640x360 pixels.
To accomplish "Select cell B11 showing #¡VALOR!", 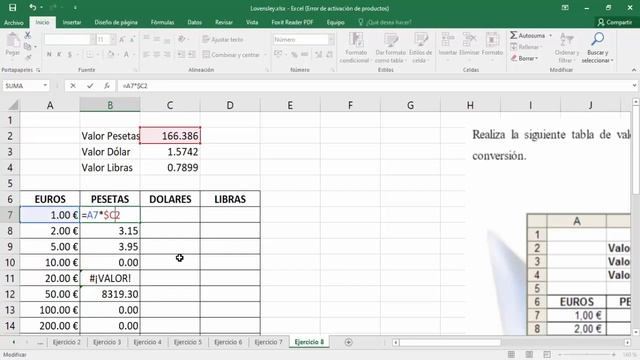I will pyautogui.click(x=110, y=278).
